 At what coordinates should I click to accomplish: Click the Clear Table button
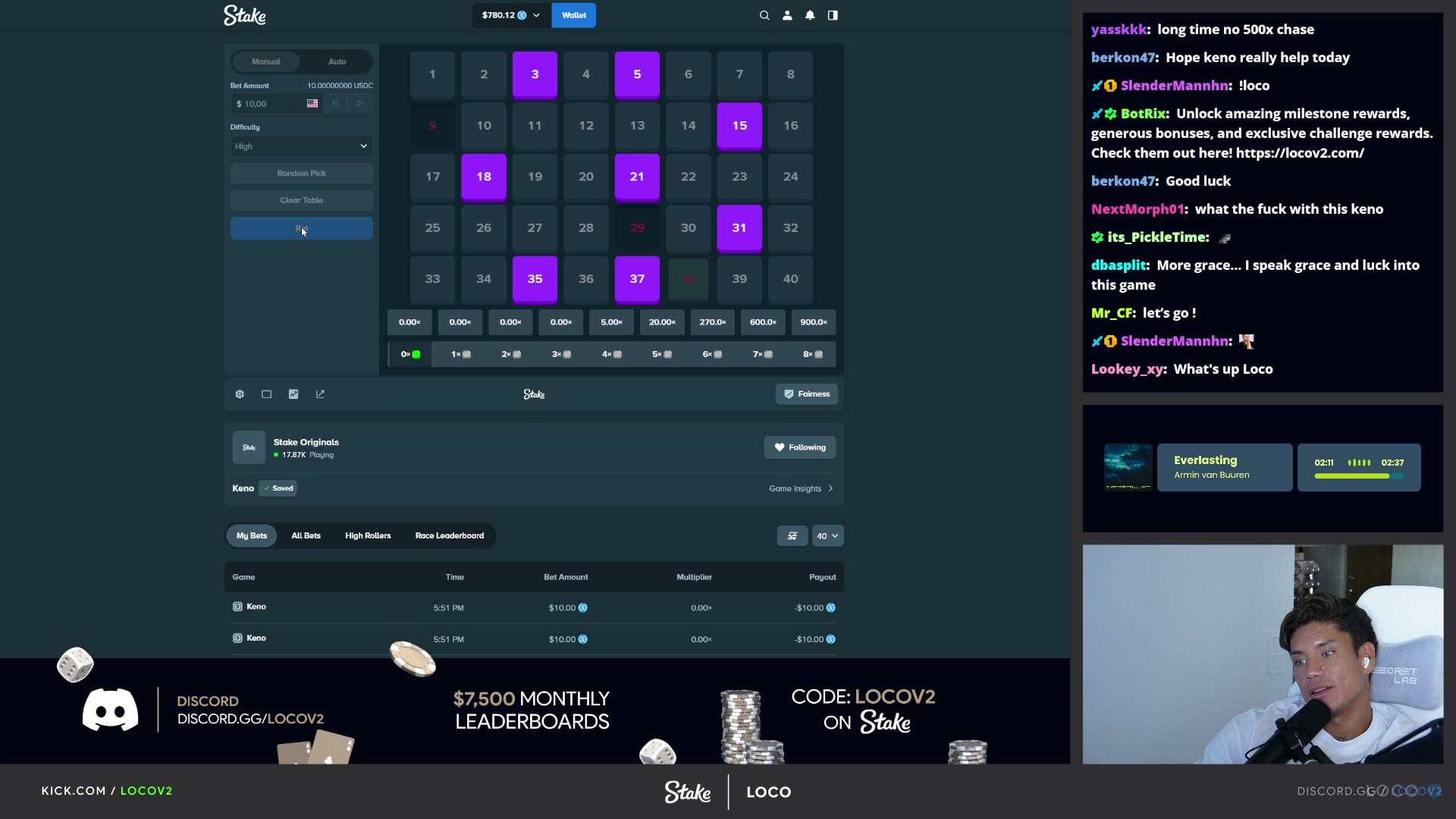[x=302, y=200]
